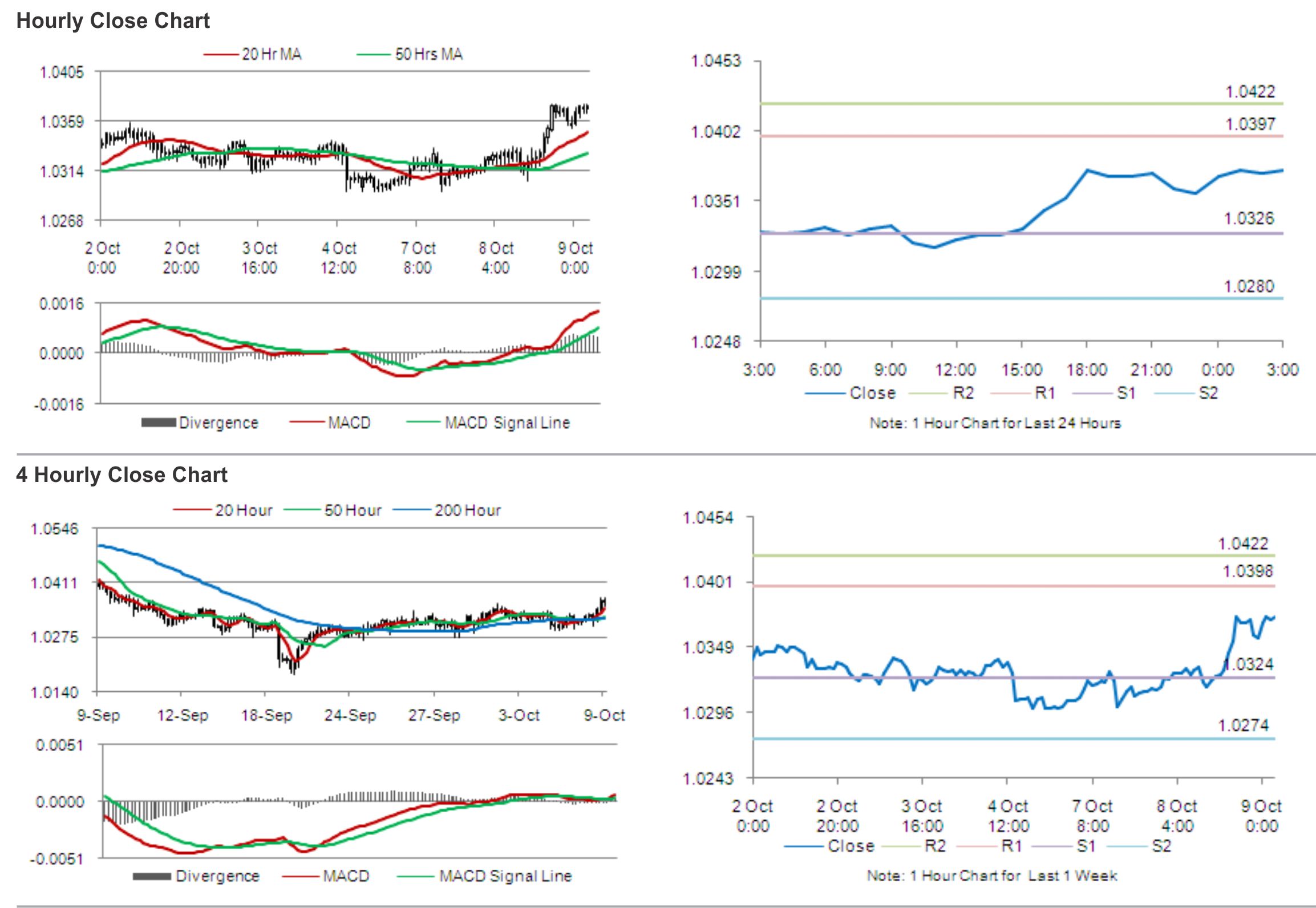Click the "4 Hourly Close Chart" heading

point(122,475)
